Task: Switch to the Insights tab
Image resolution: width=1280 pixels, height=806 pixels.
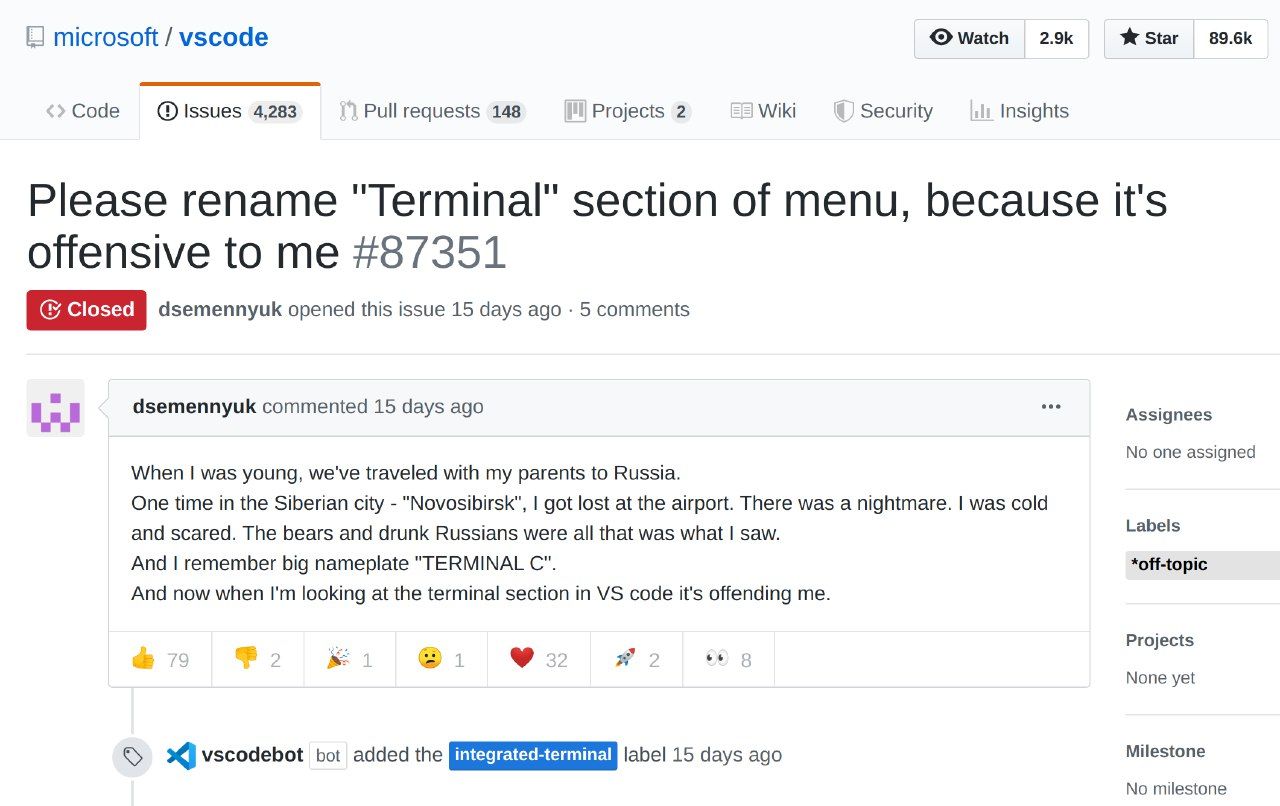Action: click(x=1019, y=111)
